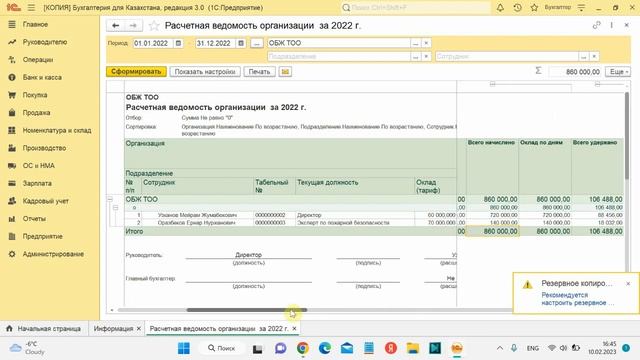Close the Информация tab
The height and width of the screenshot is (360, 640).
[x=139, y=329]
